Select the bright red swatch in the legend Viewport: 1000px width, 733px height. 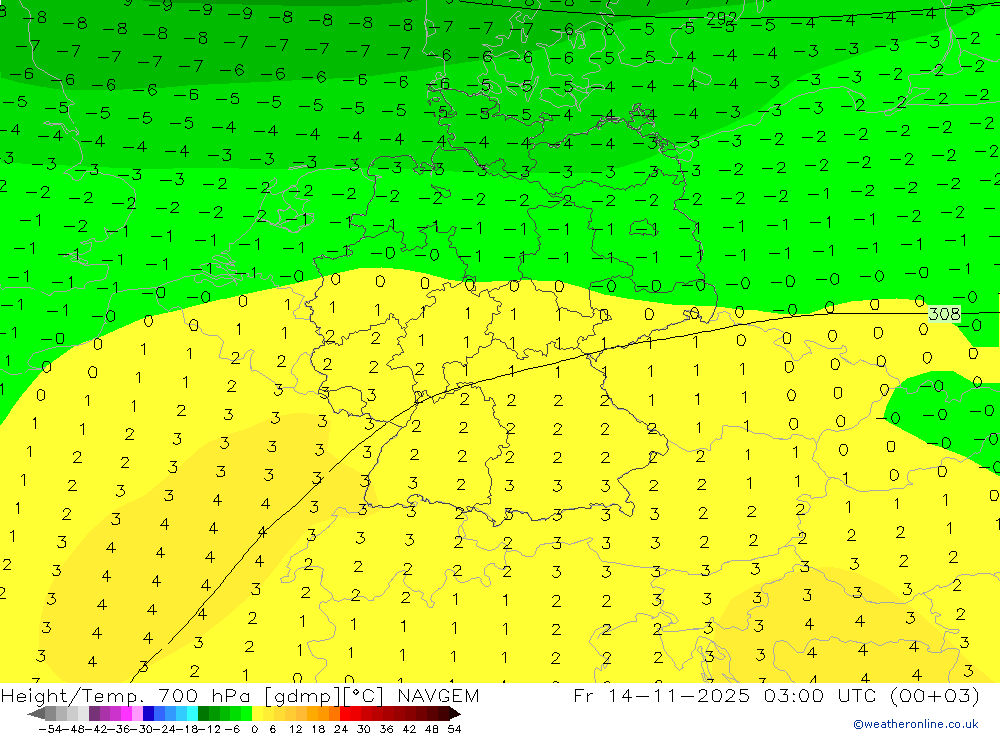[345, 713]
